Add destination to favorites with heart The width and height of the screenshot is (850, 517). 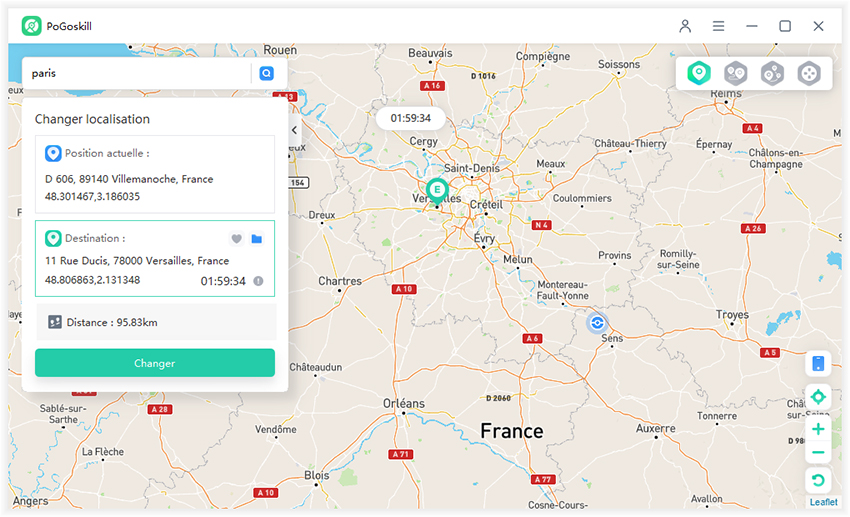click(236, 238)
